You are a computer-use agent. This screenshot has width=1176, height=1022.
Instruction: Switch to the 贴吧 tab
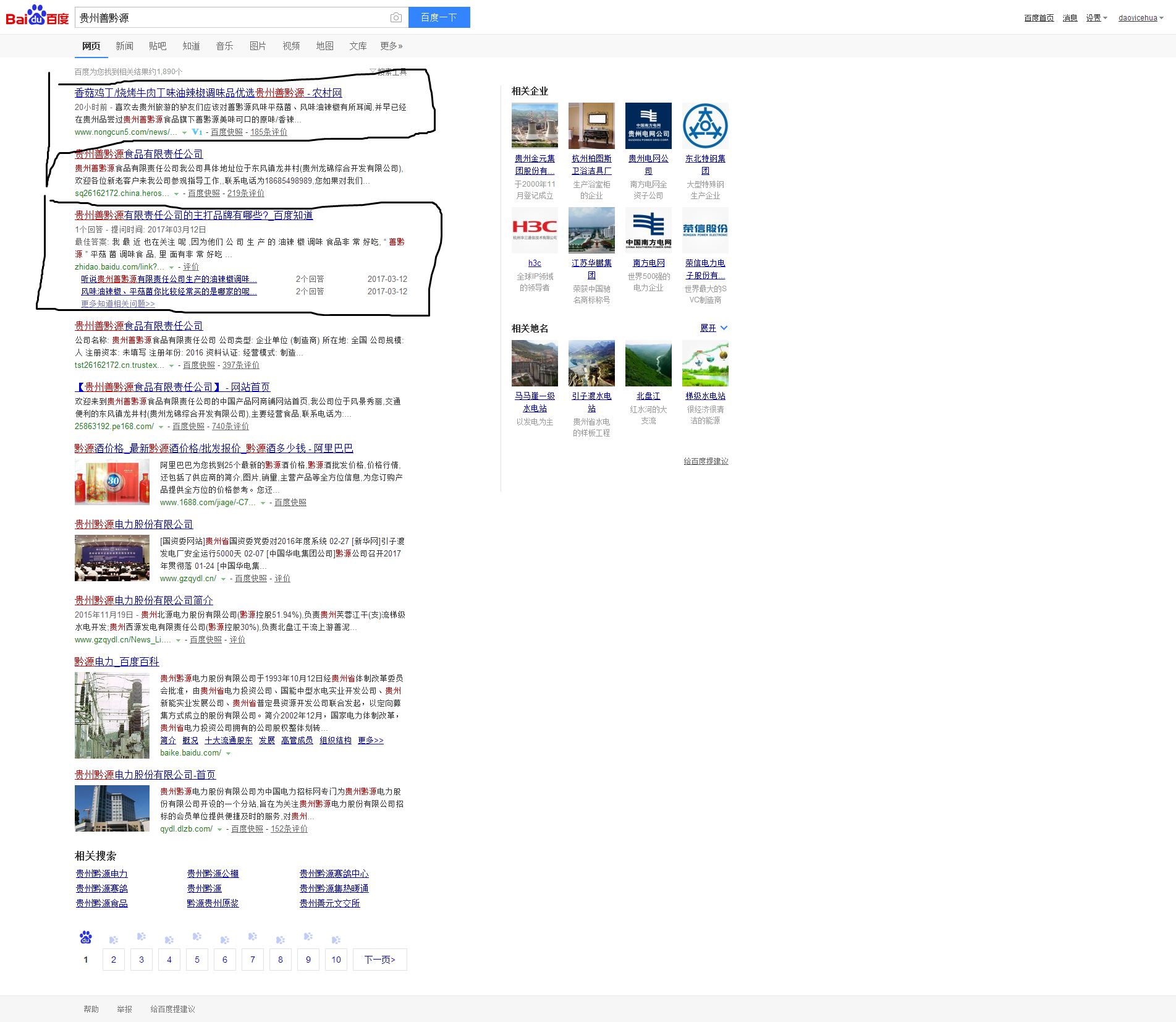click(x=158, y=46)
